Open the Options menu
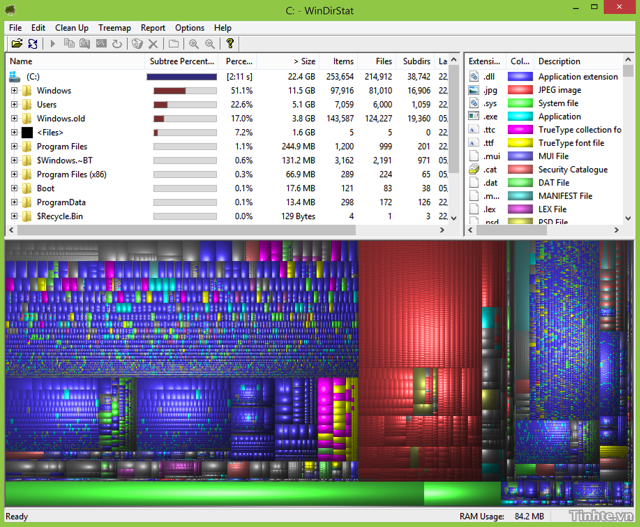 [190, 28]
